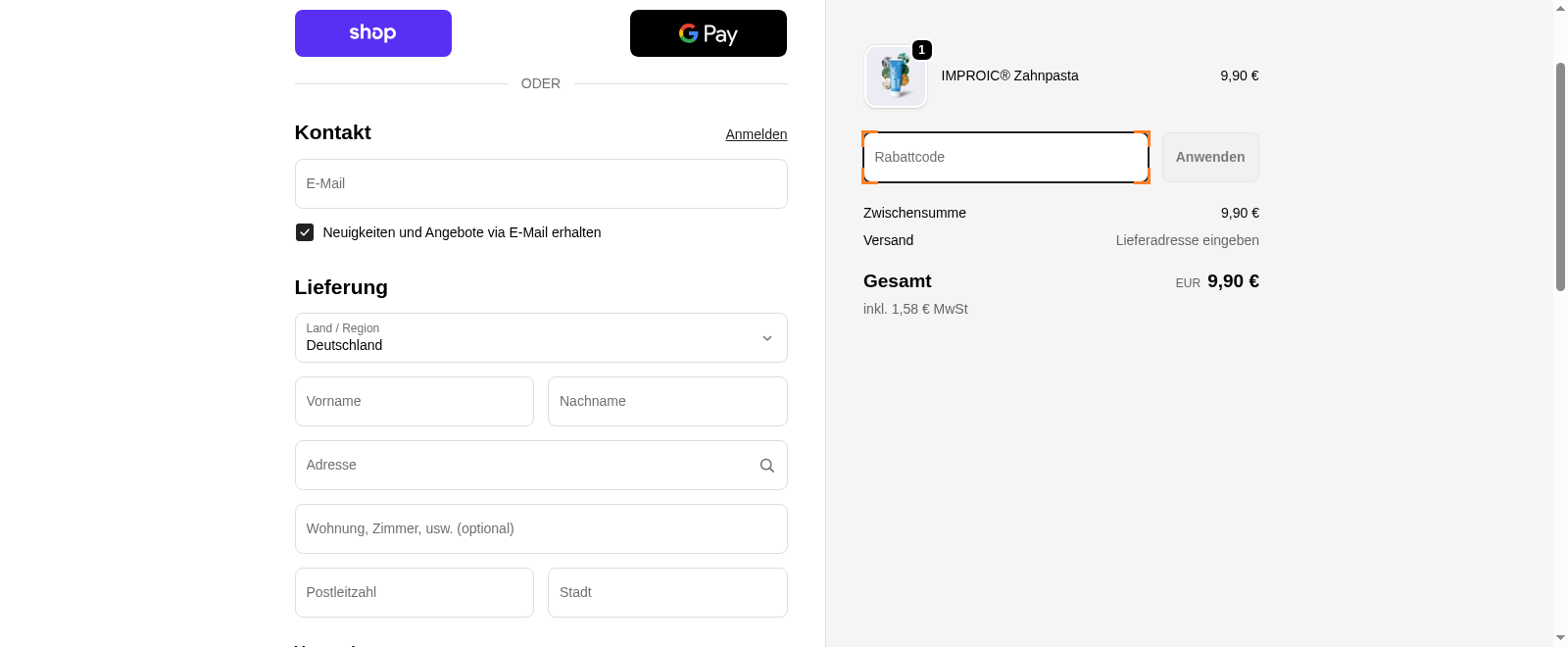The height and width of the screenshot is (647, 1568).
Task: Select the Google Pay payment option
Action: 708,32
